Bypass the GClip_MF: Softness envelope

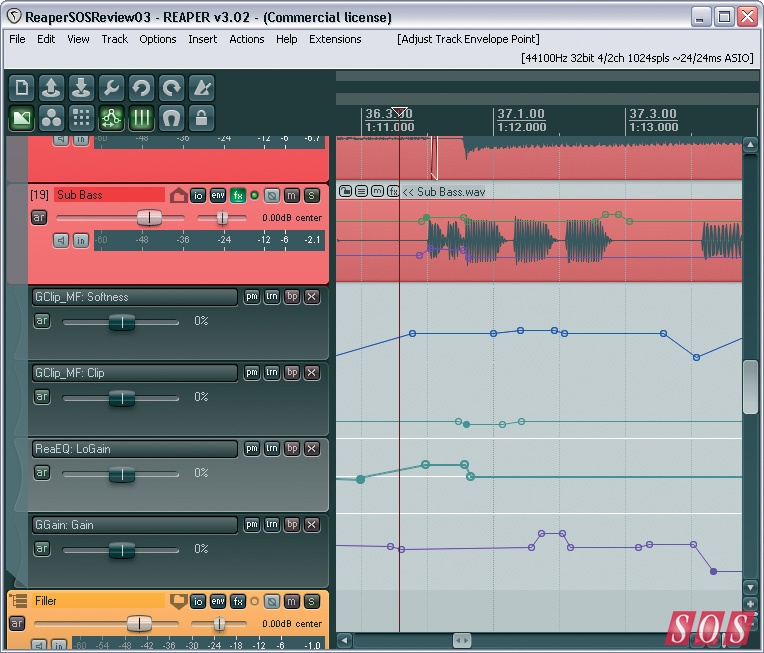coord(292,296)
